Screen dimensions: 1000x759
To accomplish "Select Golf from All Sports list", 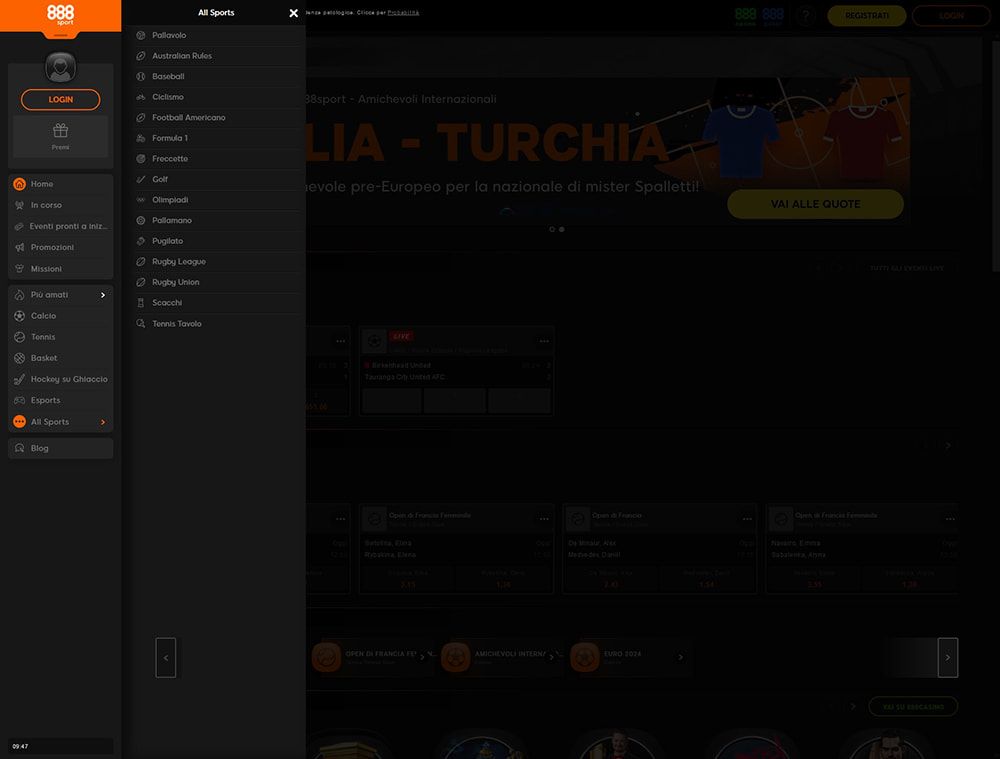I will 217,179.
